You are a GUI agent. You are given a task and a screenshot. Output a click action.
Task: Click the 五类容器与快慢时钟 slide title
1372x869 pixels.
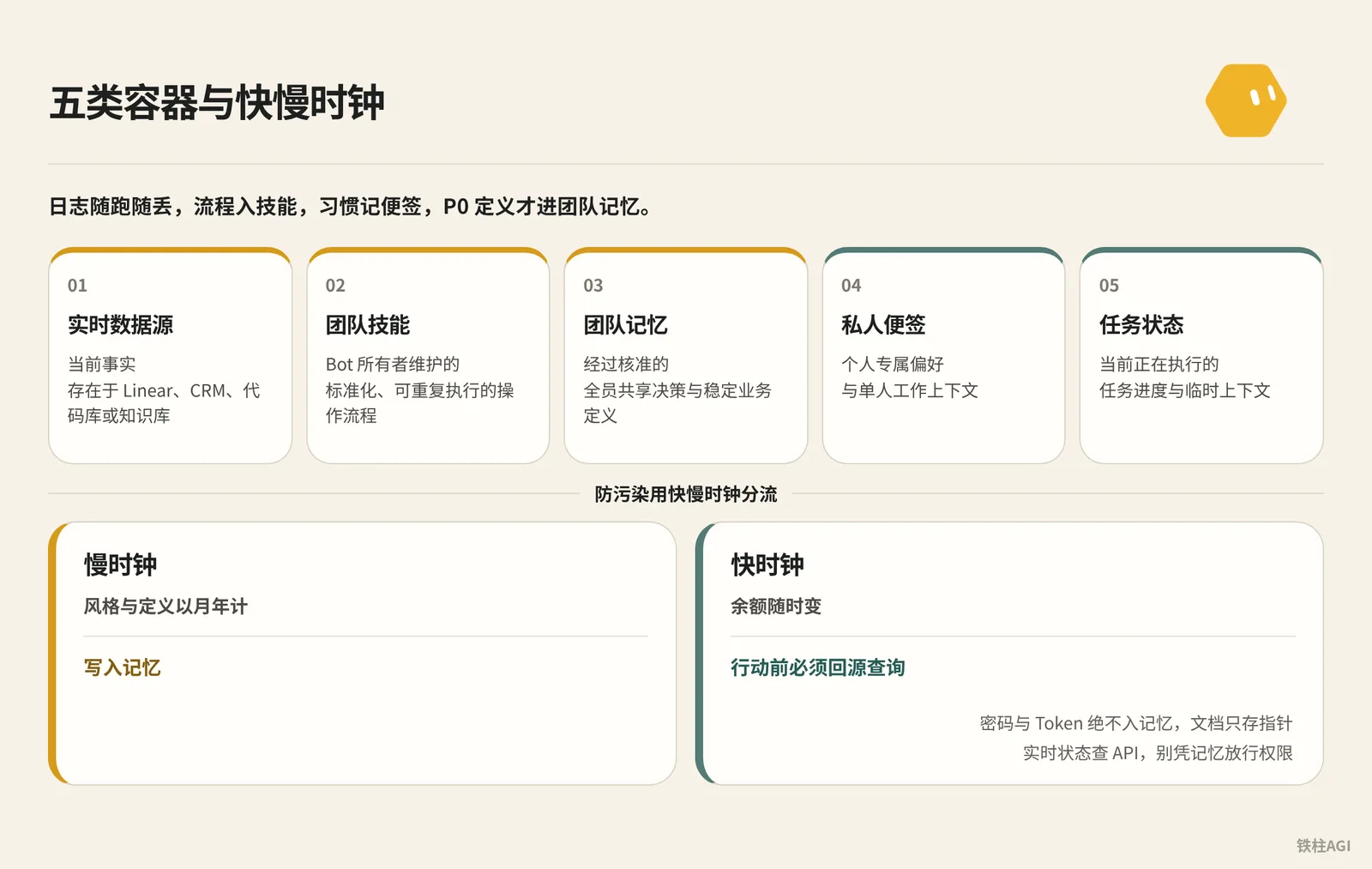217,103
